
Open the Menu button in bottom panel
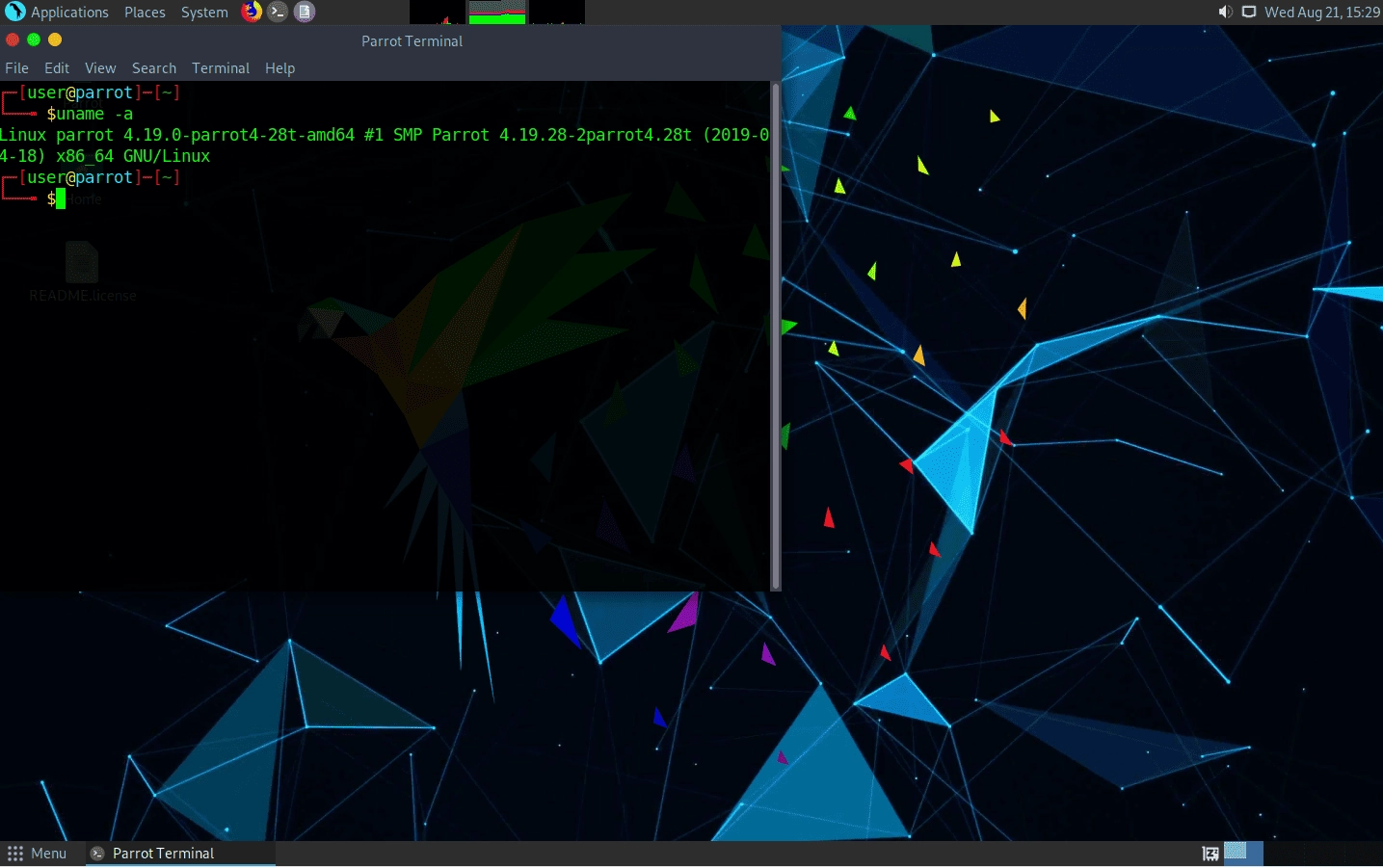pos(38,854)
